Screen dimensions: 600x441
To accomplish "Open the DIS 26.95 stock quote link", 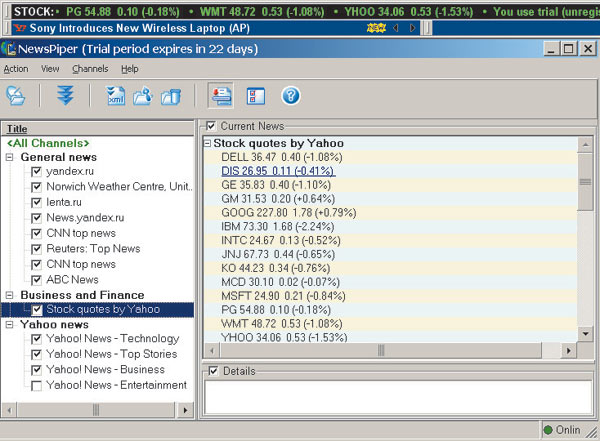I will click(x=277, y=171).
